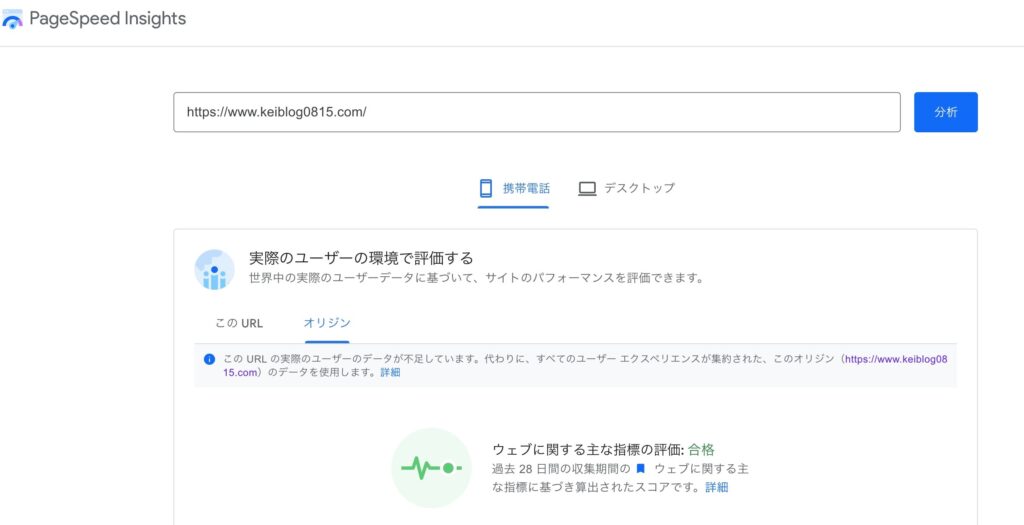Click the real-user data group icon
Image resolution: width=1024 pixels, height=525 pixels.
pyautogui.click(x=214, y=270)
